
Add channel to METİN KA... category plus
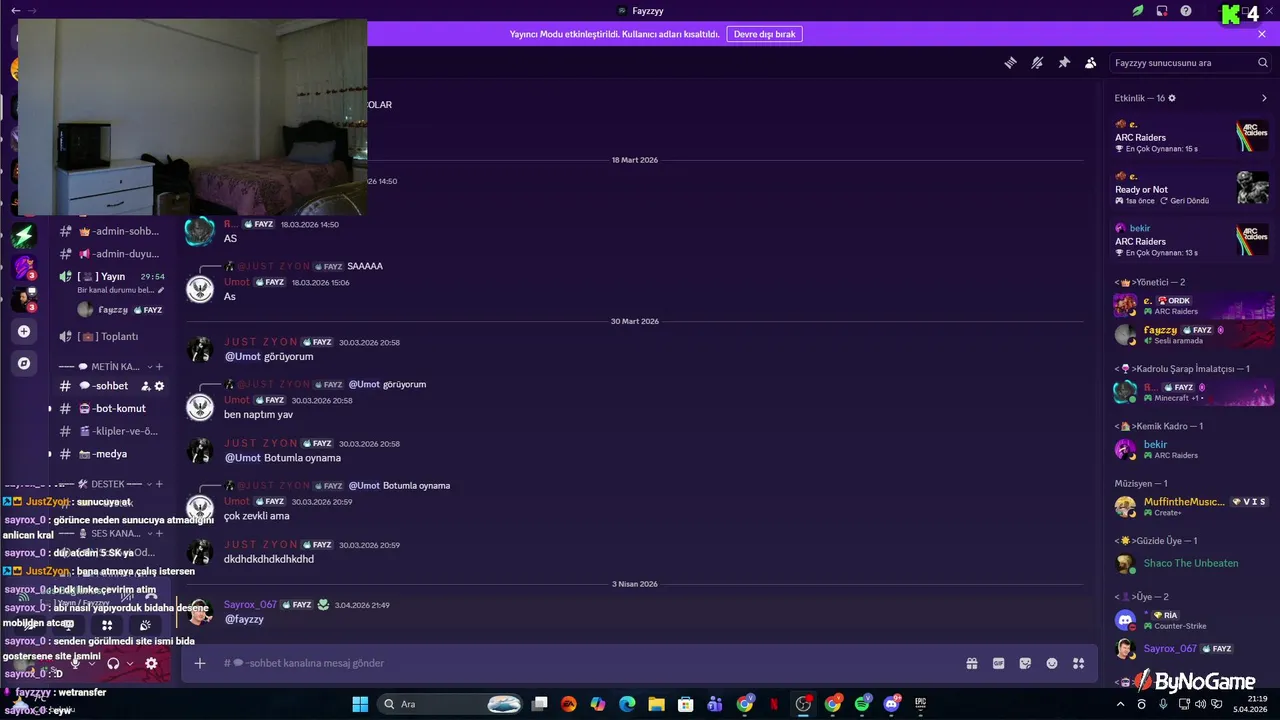[159, 367]
